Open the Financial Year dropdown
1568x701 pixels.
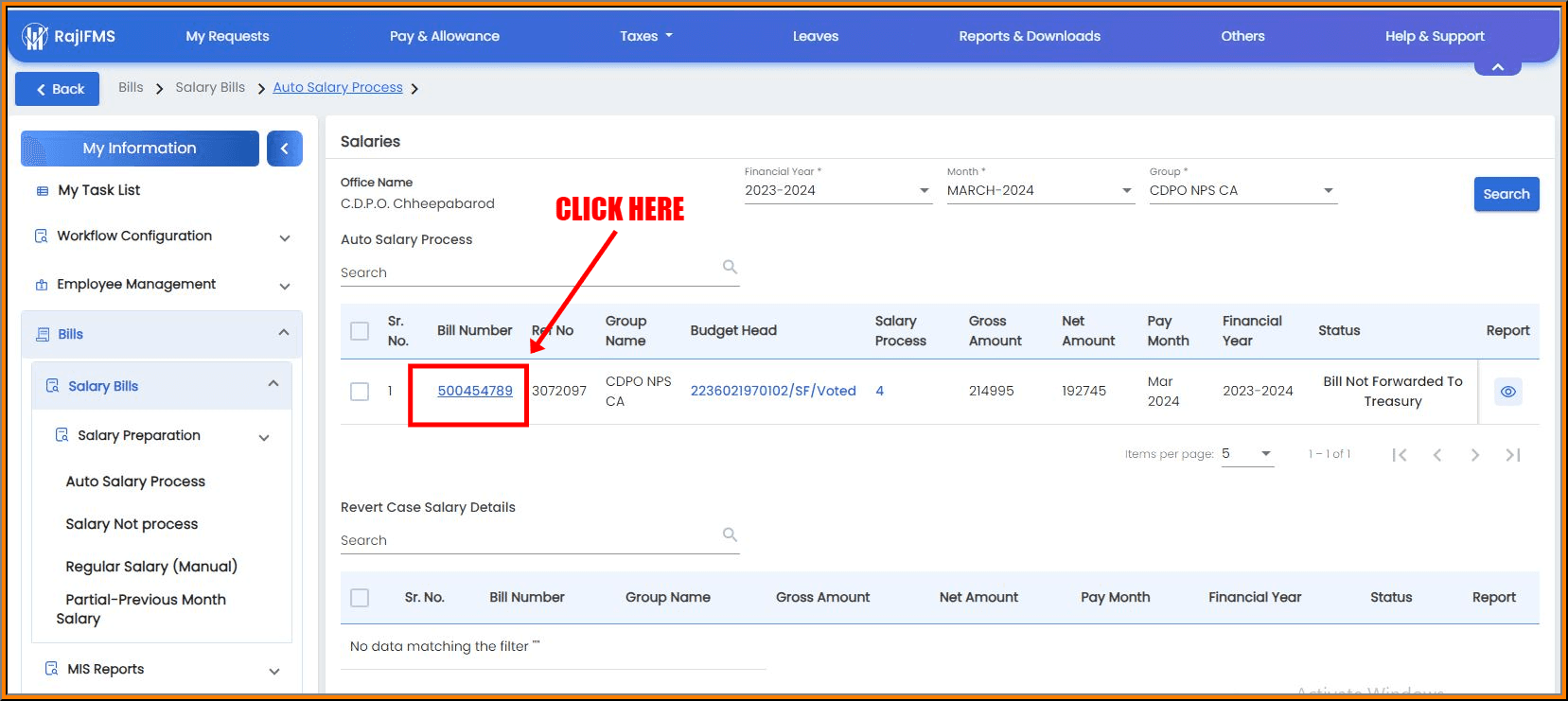click(837, 190)
